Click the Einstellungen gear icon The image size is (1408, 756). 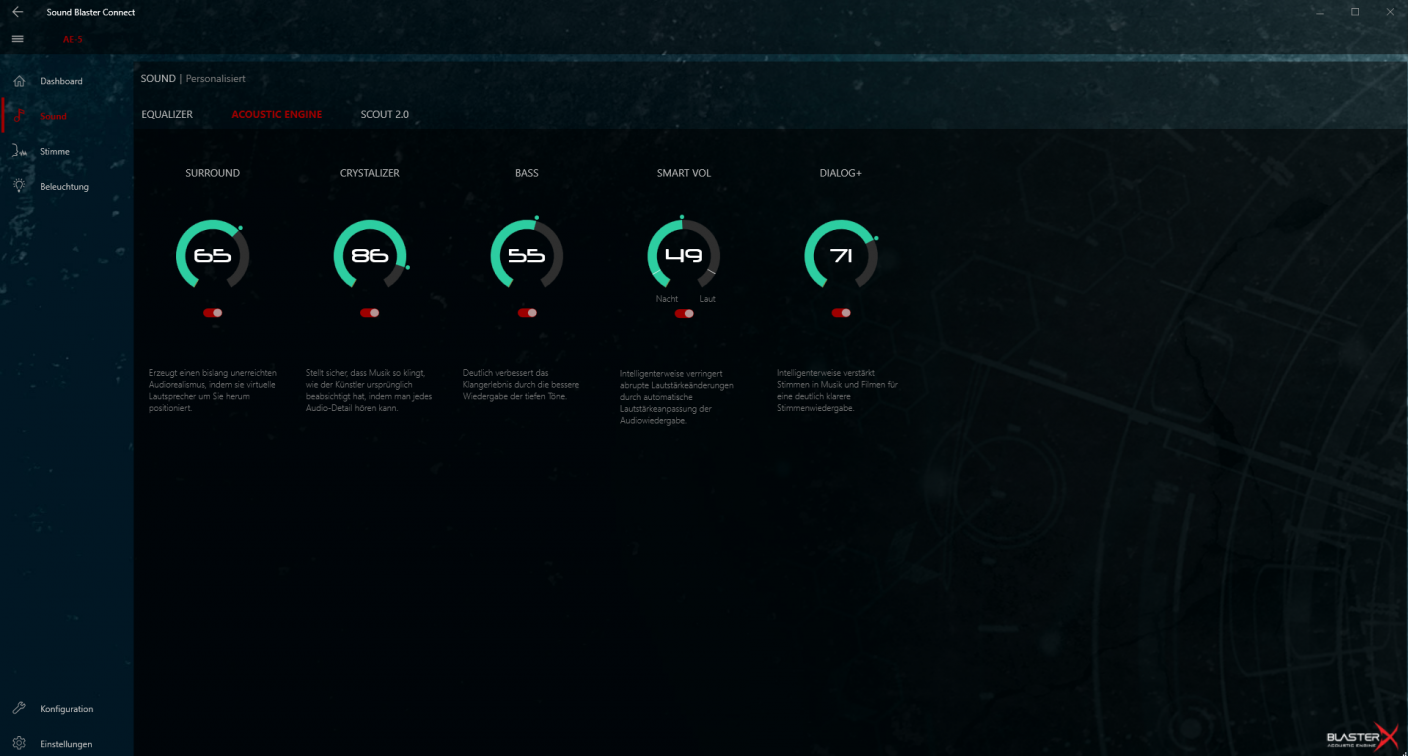20,743
